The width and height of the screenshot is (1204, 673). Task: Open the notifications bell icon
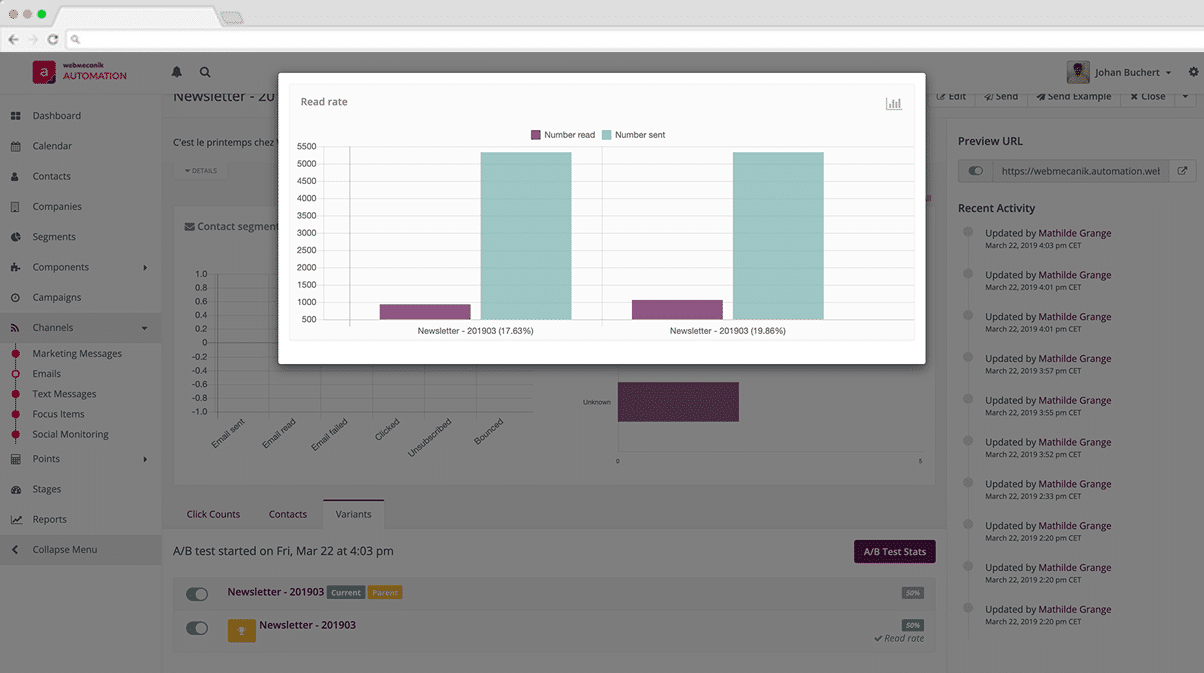(177, 72)
